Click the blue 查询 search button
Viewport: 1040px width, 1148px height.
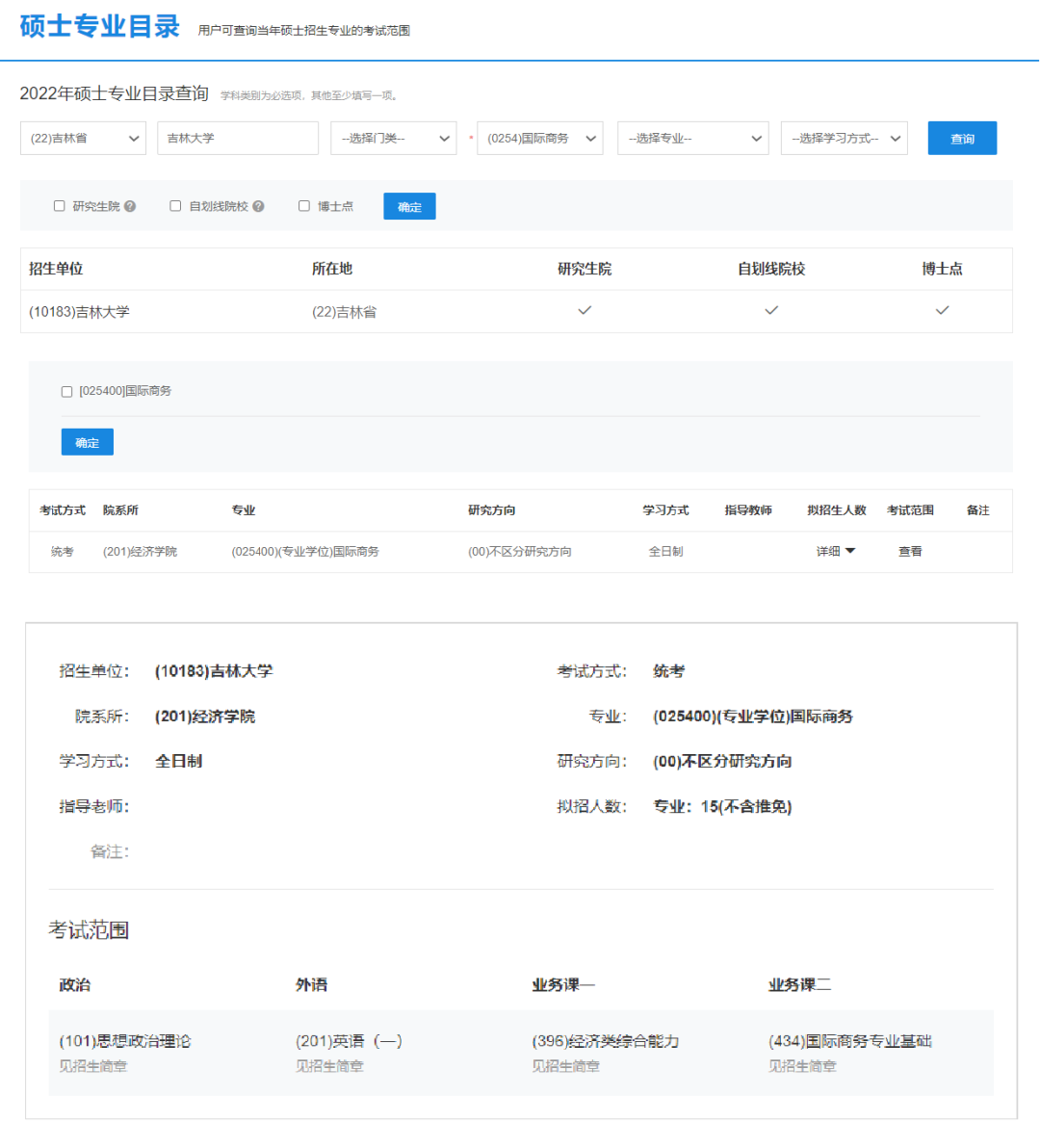point(961,138)
